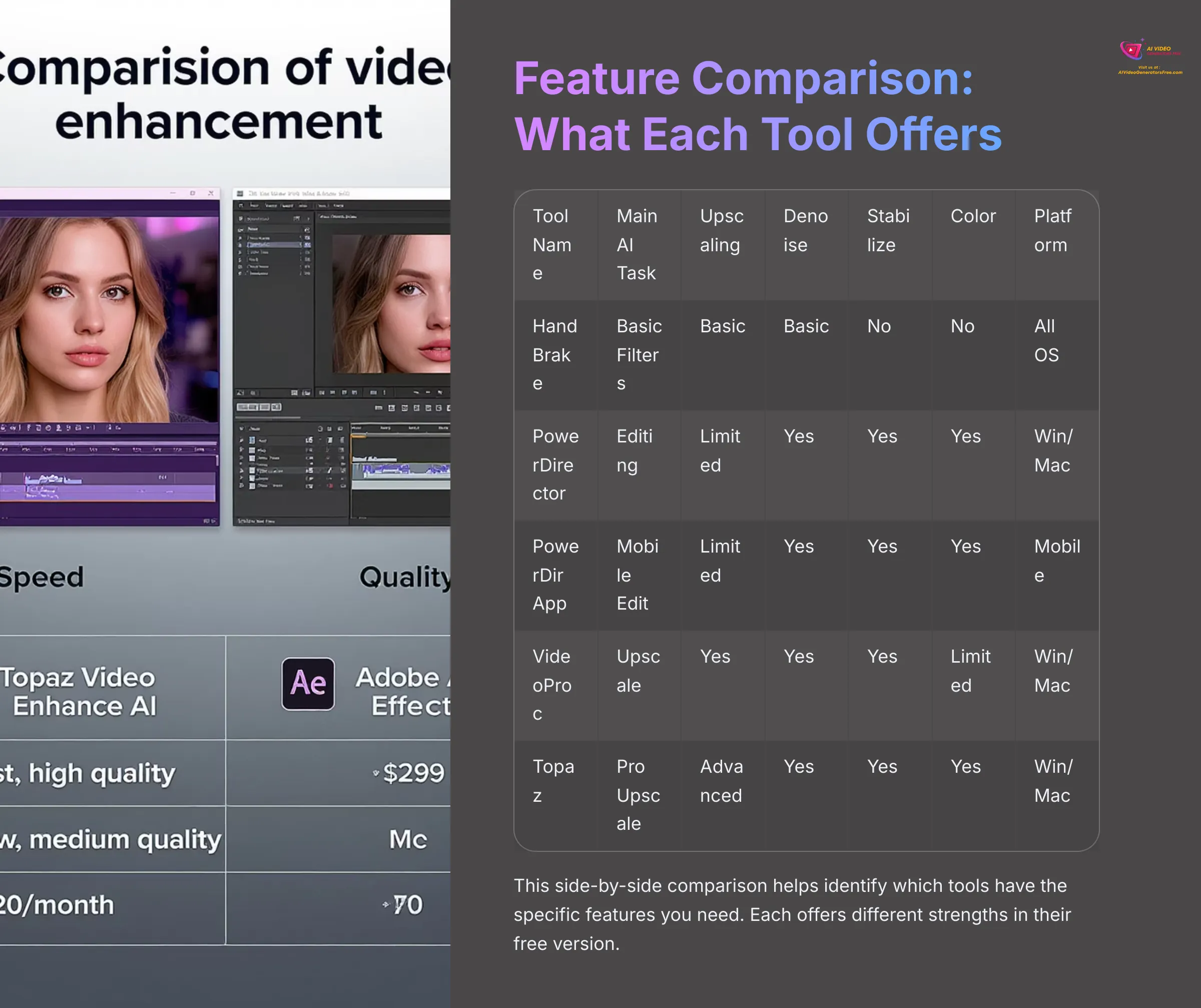Image resolution: width=1201 pixels, height=1008 pixels.
Task: Select Topaz's 'Yes' Denoise cell
Action: pyautogui.click(x=806, y=795)
